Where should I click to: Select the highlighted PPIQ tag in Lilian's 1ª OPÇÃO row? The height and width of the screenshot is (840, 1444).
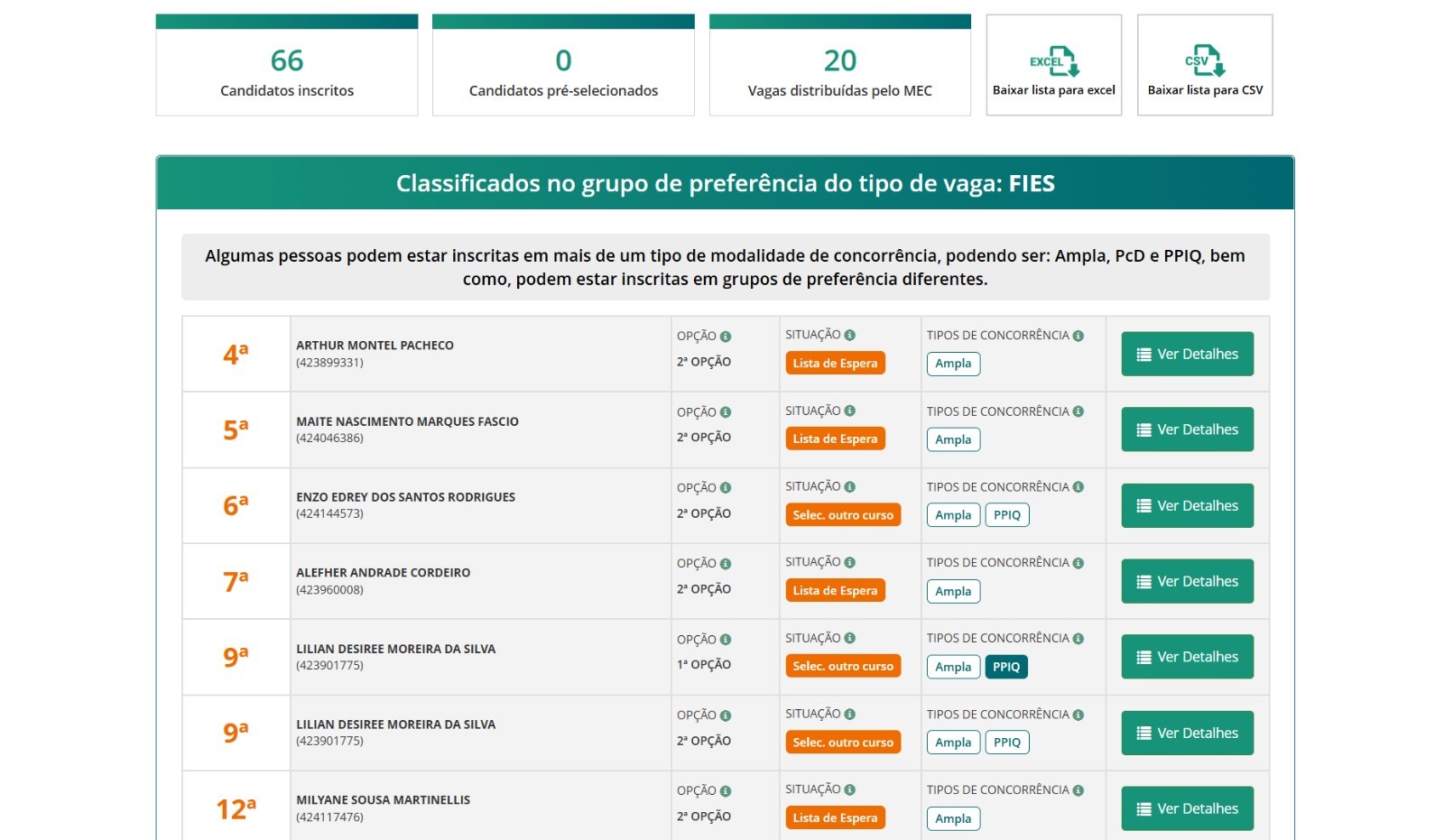[1006, 667]
